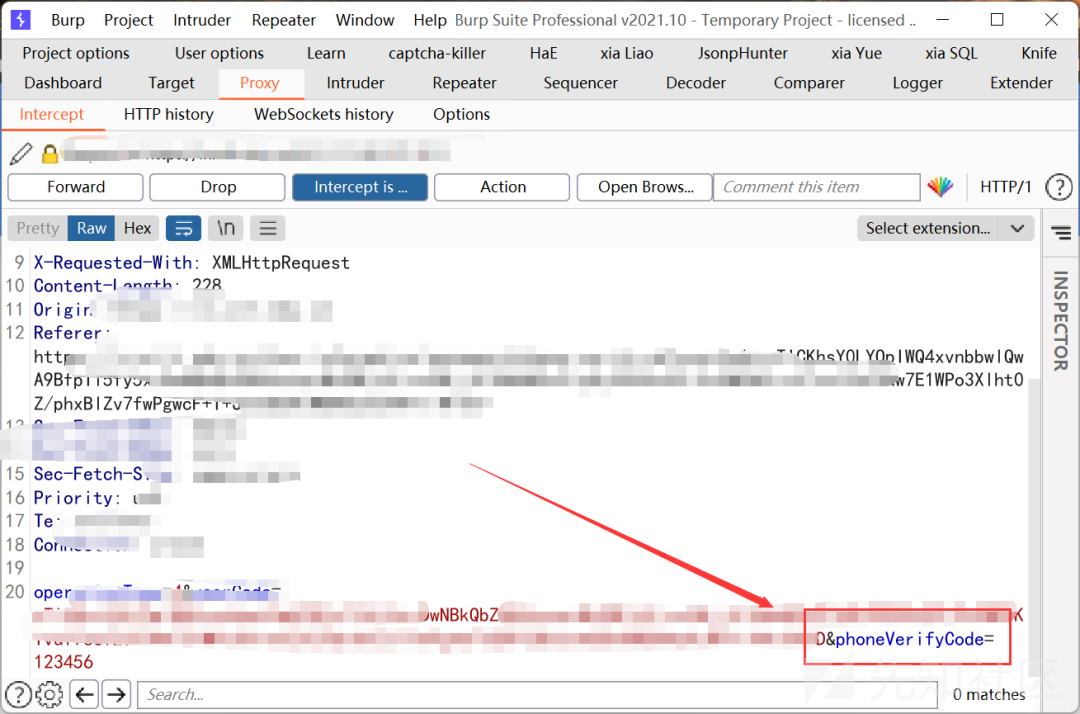This screenshot has width=1080, height=714.
Task: Click the Burp Suite lightning logo icon
Action: [x=21, y=20]
